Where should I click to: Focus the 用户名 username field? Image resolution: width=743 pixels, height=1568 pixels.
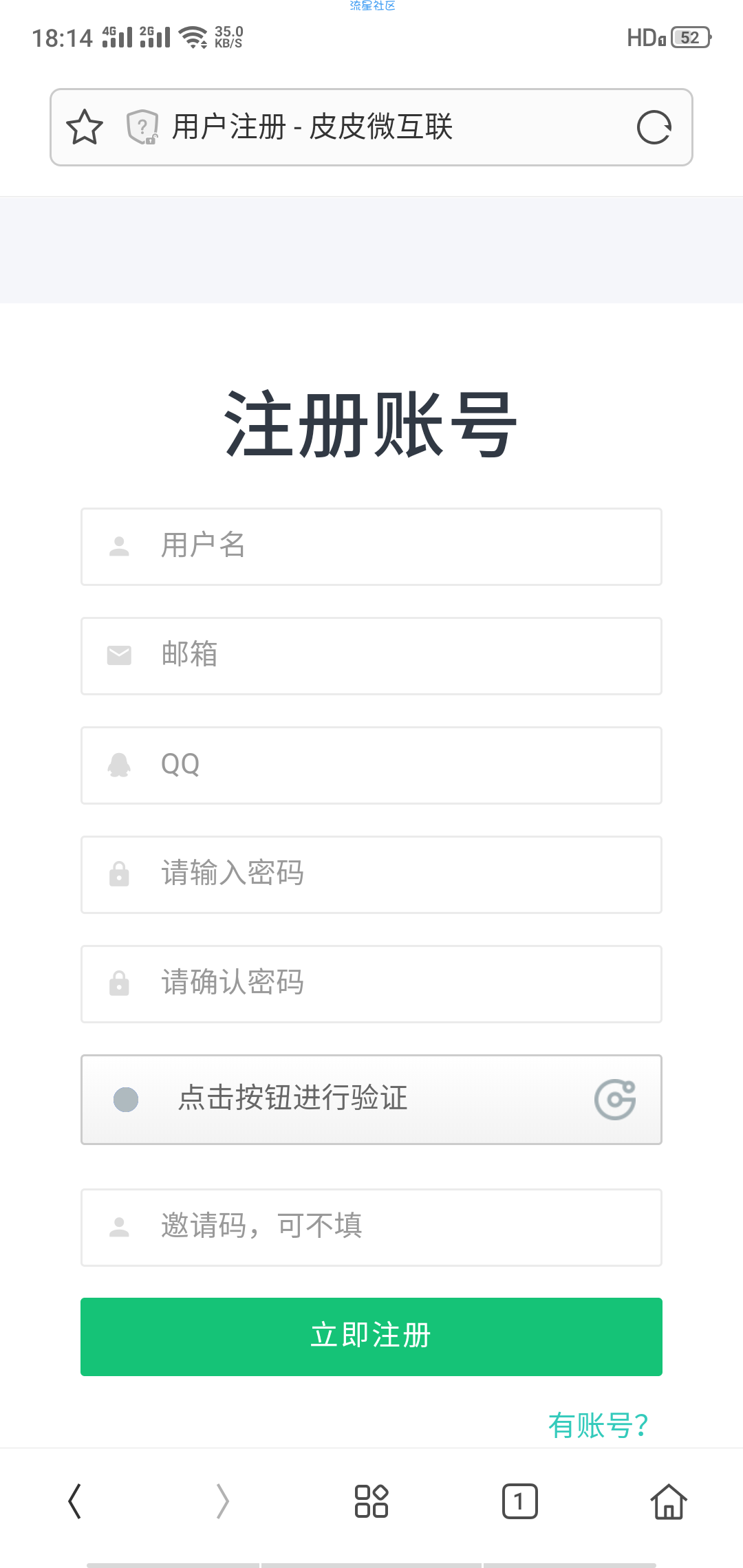click(371, 547)
